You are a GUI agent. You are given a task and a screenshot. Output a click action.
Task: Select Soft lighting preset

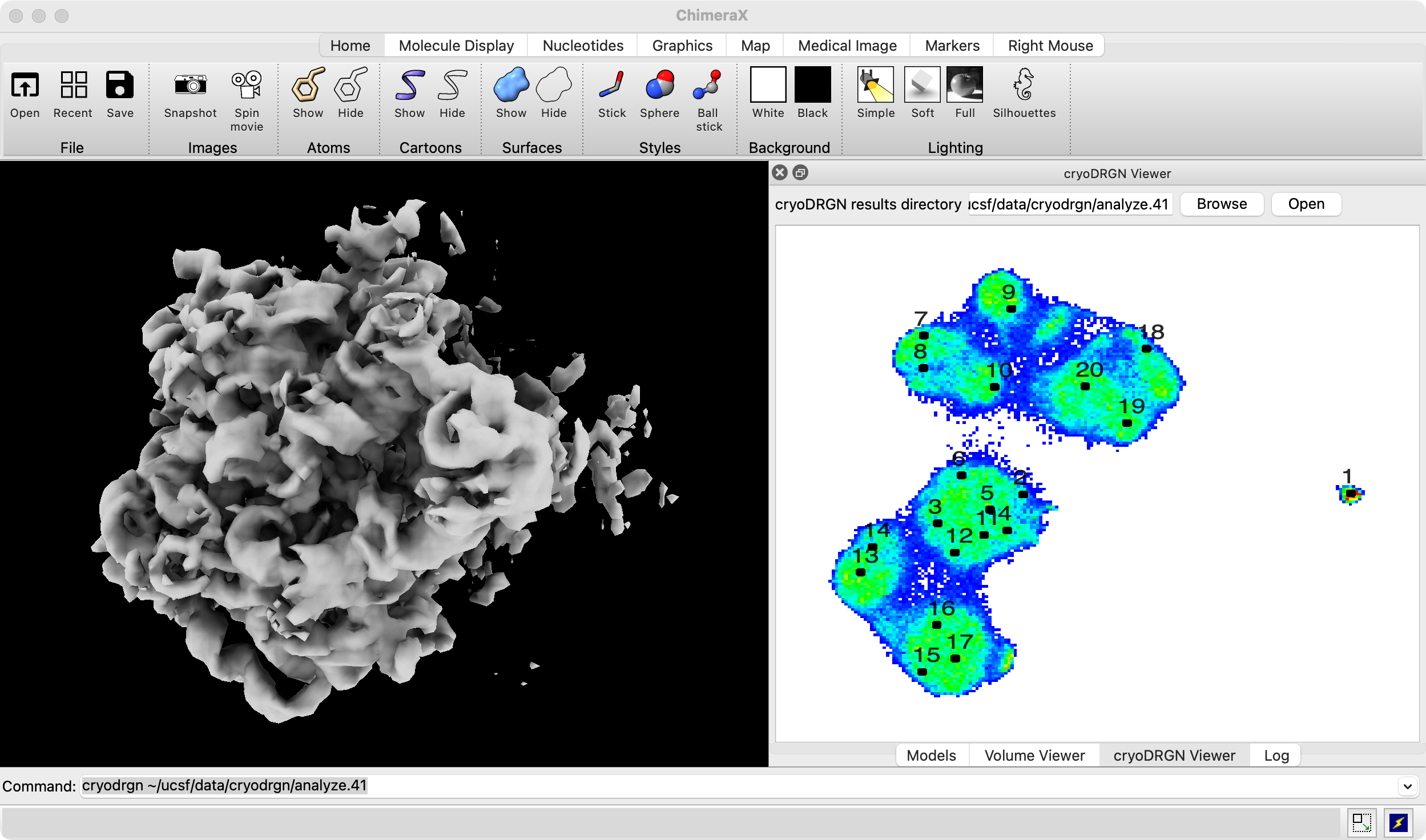(x=922, y=86)
